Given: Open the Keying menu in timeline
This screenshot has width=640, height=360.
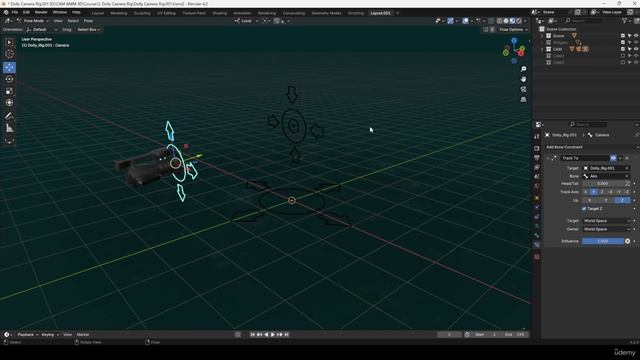Looking at the screenshot, I should tap(50, 335).
